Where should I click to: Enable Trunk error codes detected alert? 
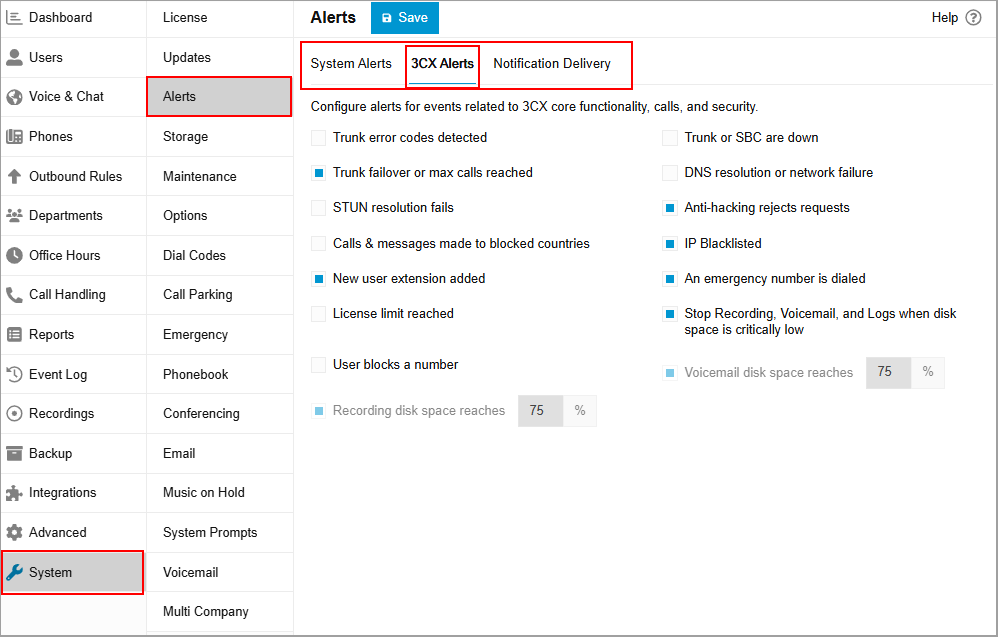coord(318,138)
